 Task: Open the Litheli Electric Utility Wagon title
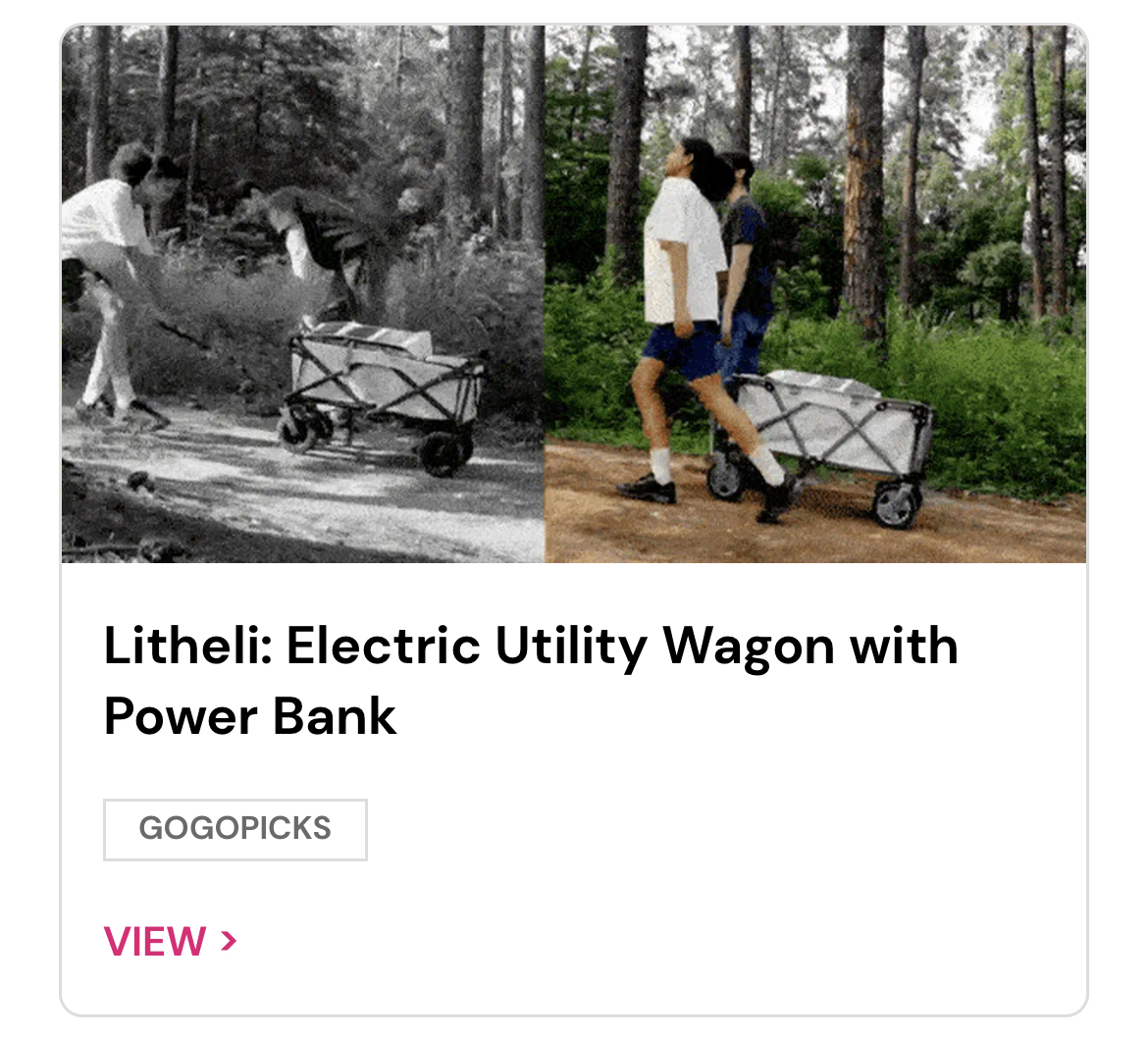tap(531, 681)
